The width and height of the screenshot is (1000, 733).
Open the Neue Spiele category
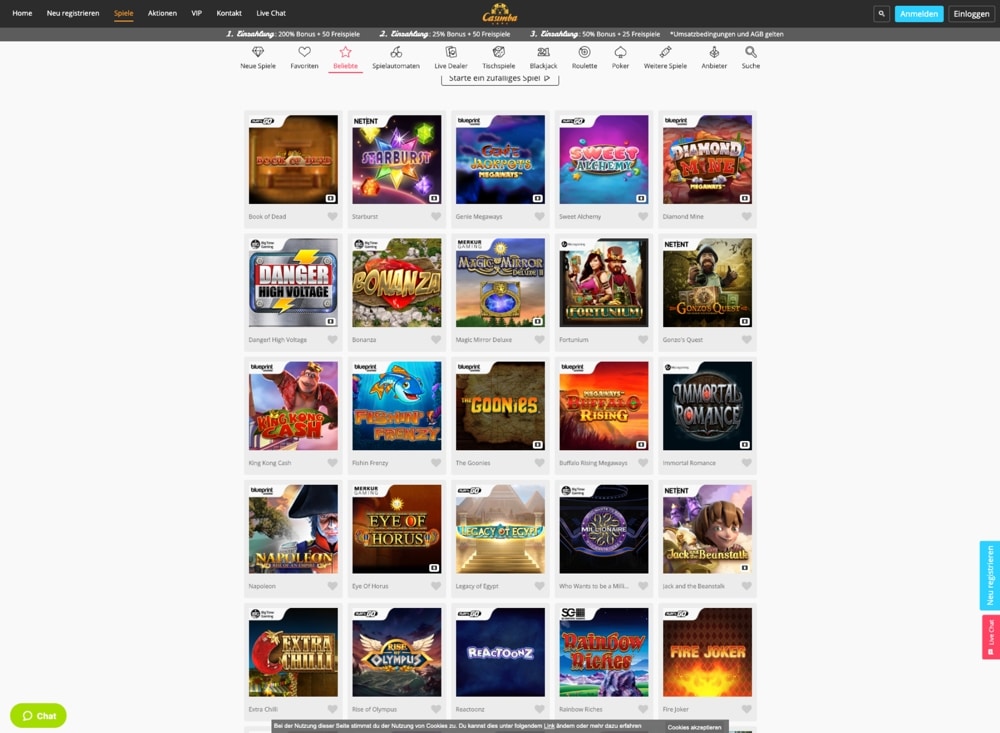(258, 57)
